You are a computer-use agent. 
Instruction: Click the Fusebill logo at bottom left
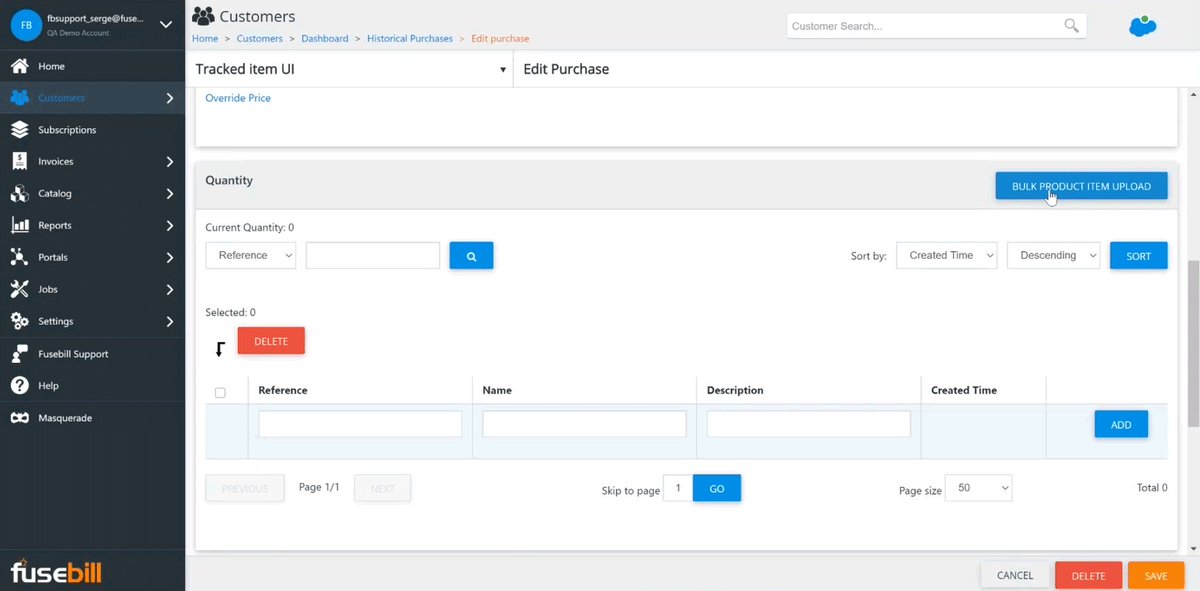click(56, 571)
